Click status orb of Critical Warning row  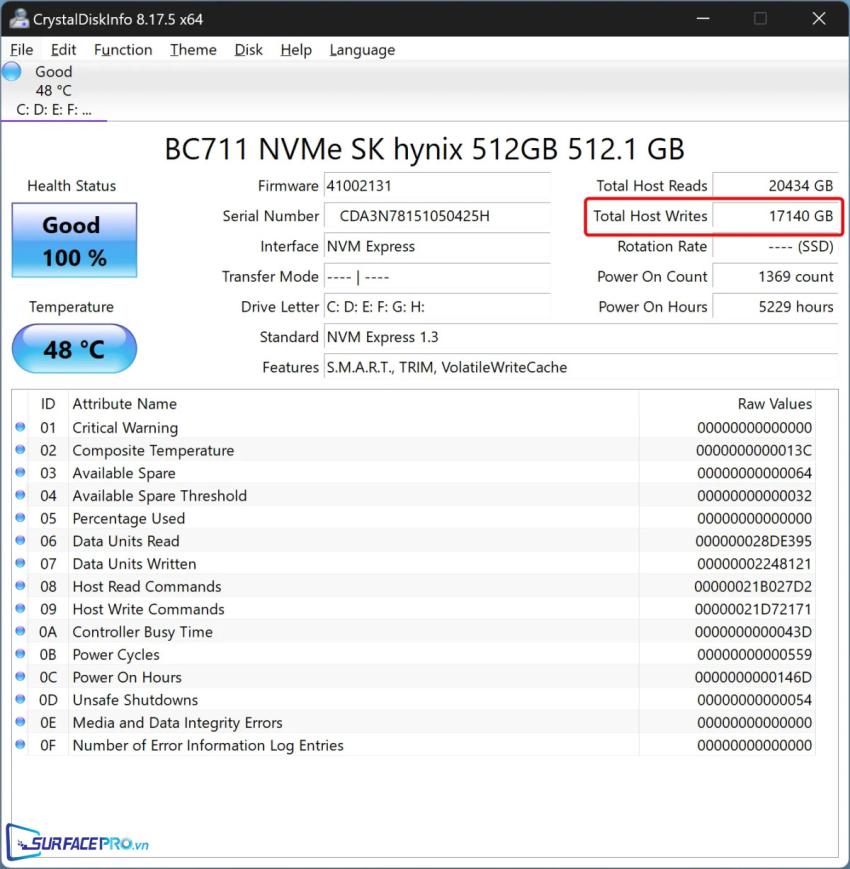point(21,427)
